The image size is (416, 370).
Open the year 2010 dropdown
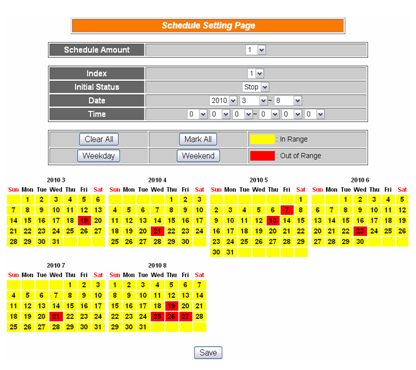(223, 101)
